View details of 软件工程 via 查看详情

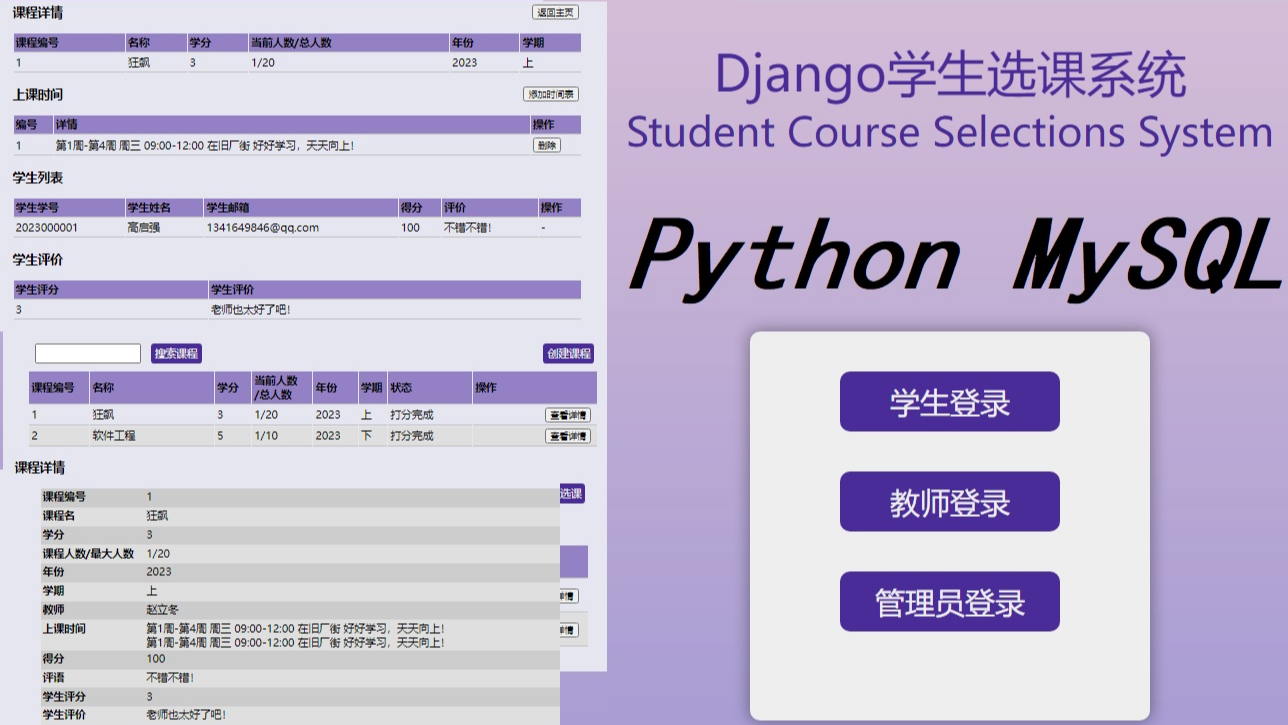[568, 436]
